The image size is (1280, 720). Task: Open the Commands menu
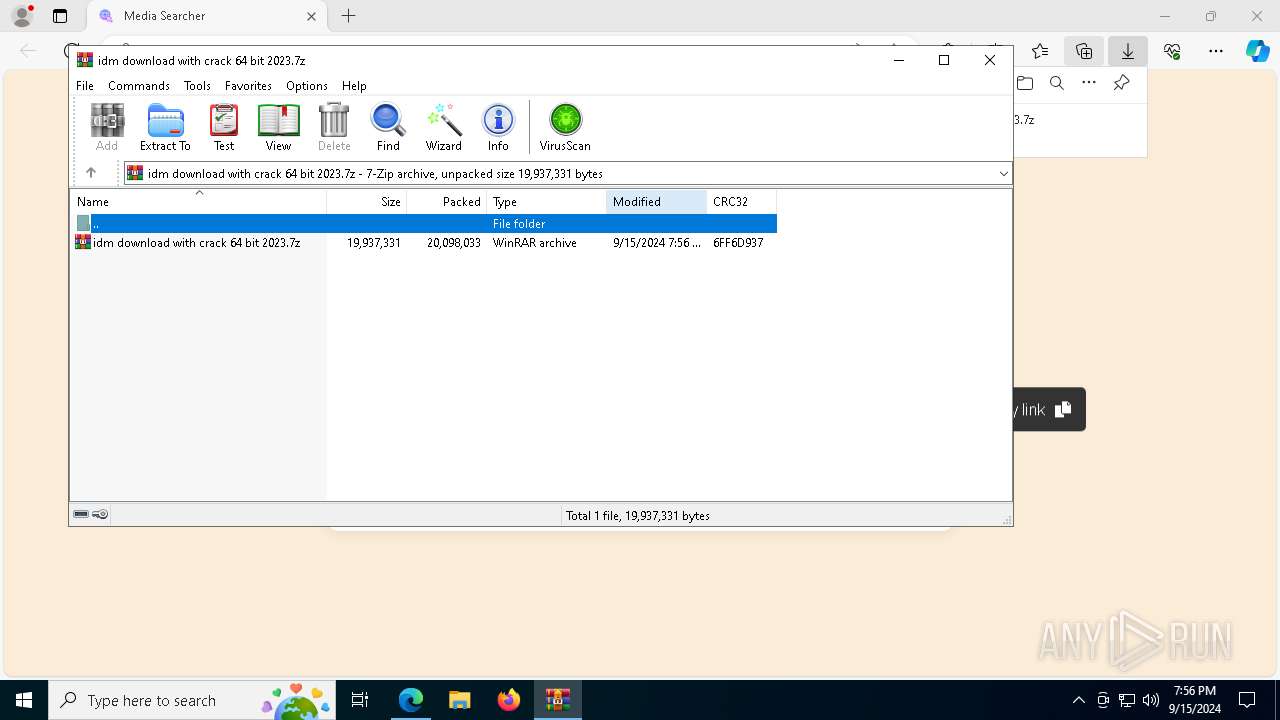(x=139, y=86)
